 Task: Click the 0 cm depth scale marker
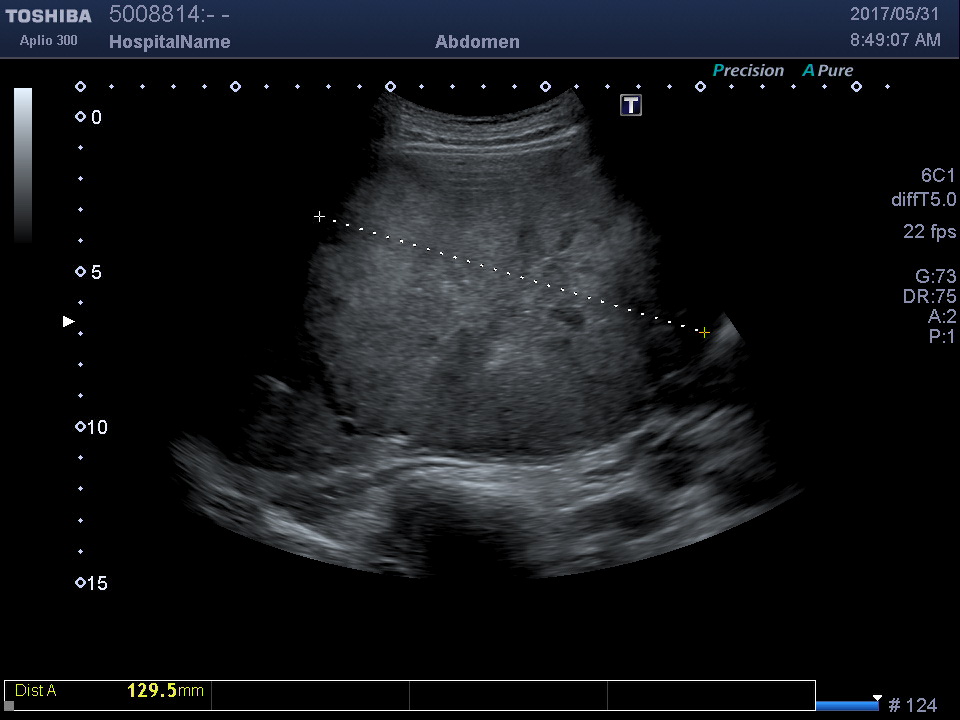pyautogui.click(x=80, y=117)
